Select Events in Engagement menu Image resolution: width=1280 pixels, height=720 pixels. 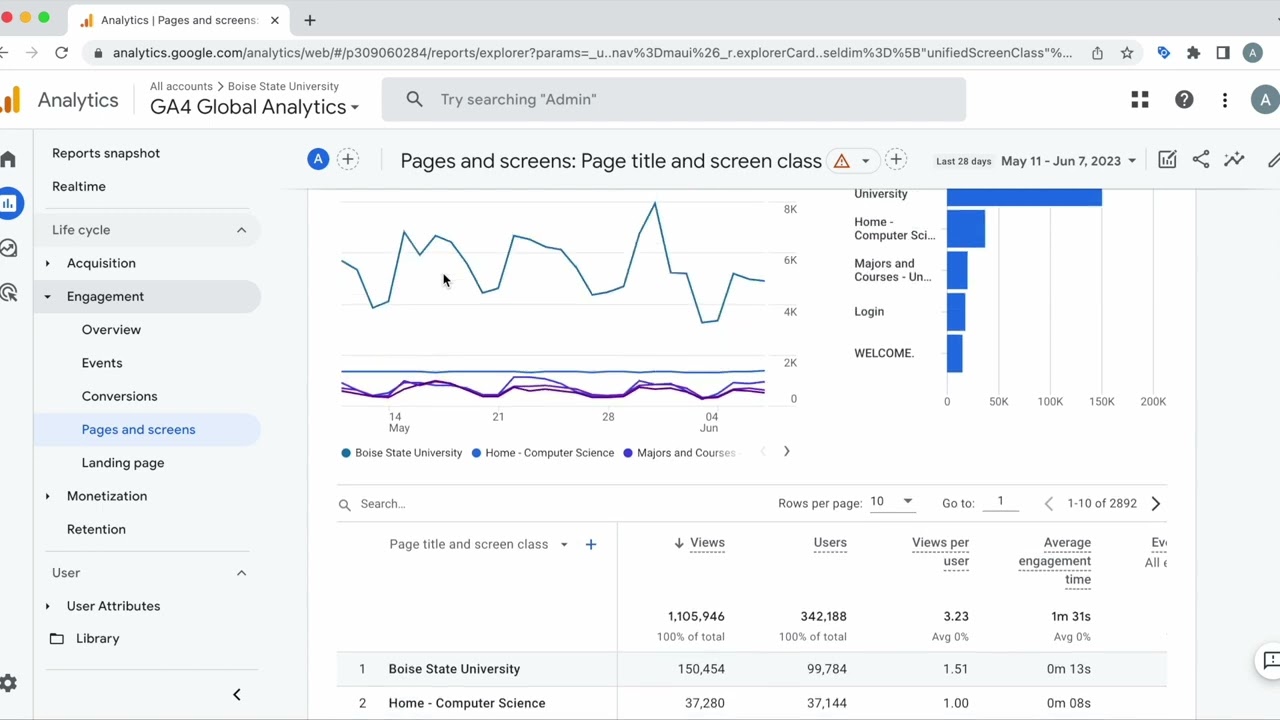click(102, 363)
